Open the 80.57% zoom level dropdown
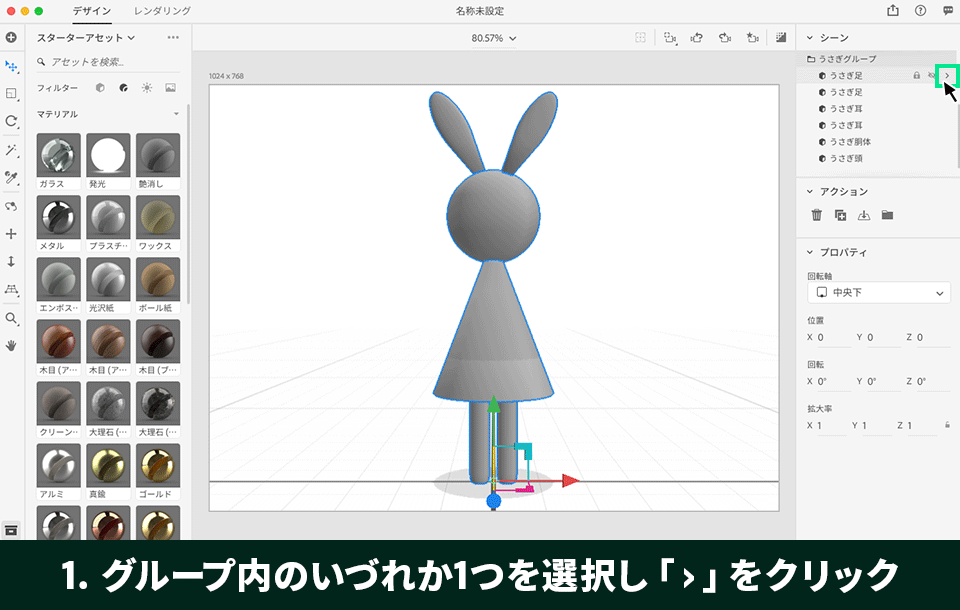Image resolution: width=960 pixels, height=610 pixels. click(492, 36)
